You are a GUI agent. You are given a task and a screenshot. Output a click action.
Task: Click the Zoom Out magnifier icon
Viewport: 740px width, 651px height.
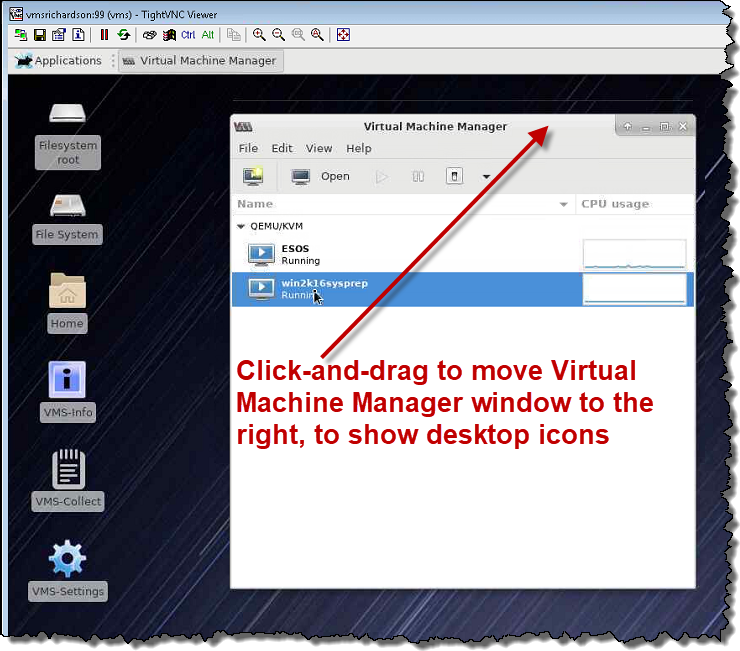tap(278, 35)
